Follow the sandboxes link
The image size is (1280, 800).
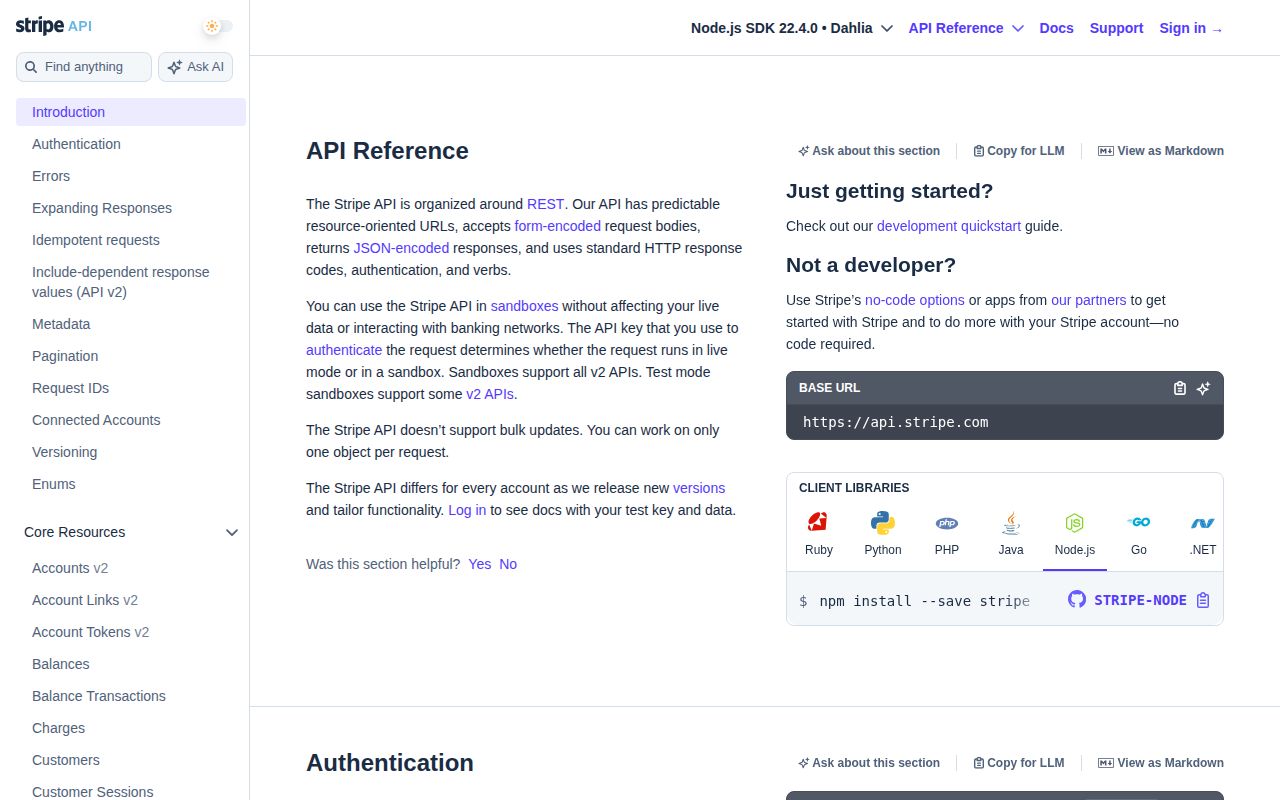coord(524,306)
